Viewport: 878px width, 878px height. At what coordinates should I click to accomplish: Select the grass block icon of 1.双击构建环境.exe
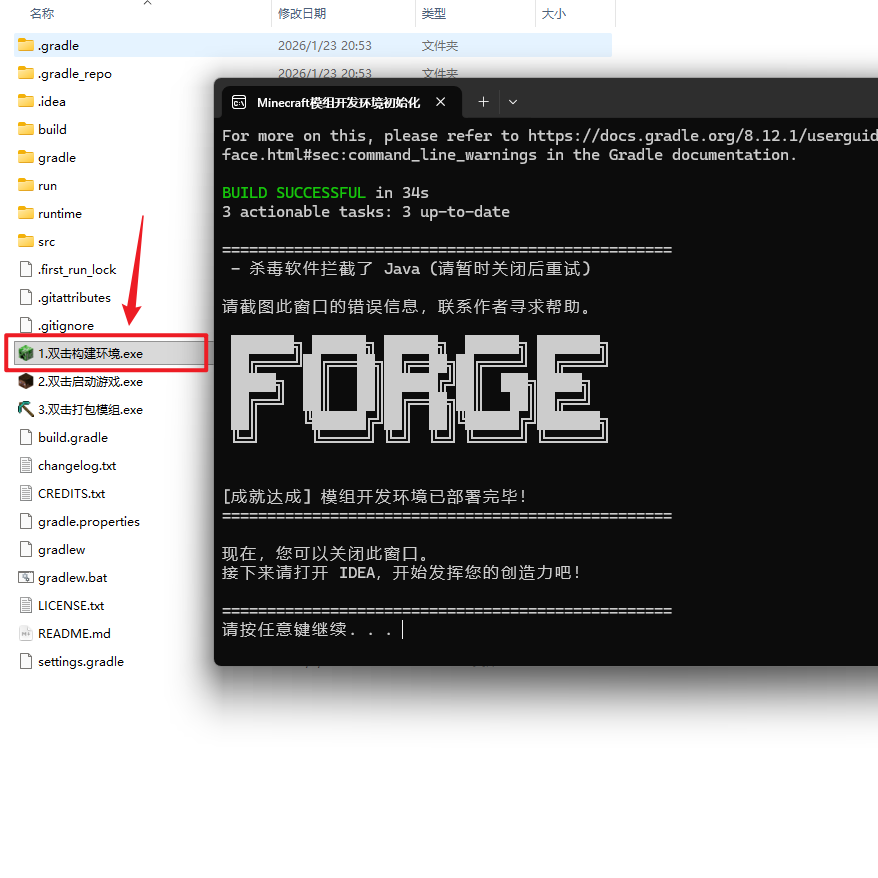(26, 353)
